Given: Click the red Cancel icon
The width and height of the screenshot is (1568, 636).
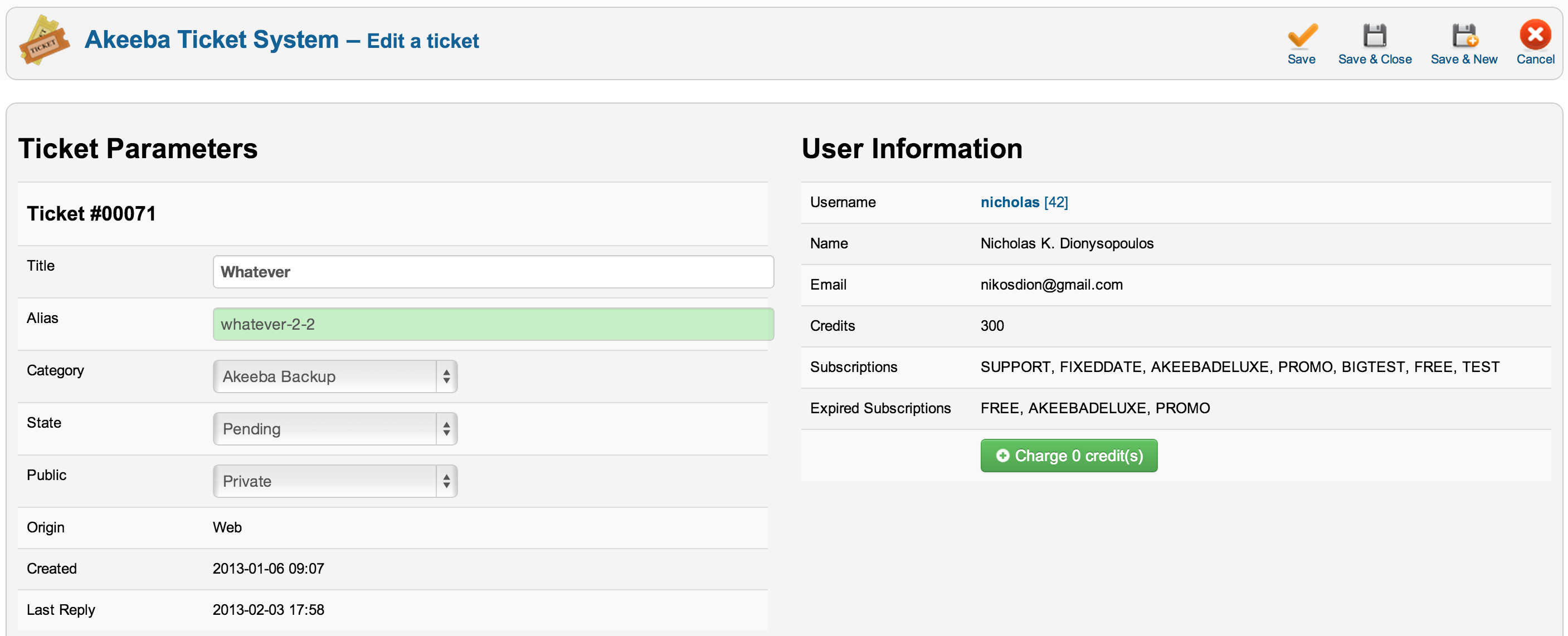Looking at the screenshot, I should 1535,35.
